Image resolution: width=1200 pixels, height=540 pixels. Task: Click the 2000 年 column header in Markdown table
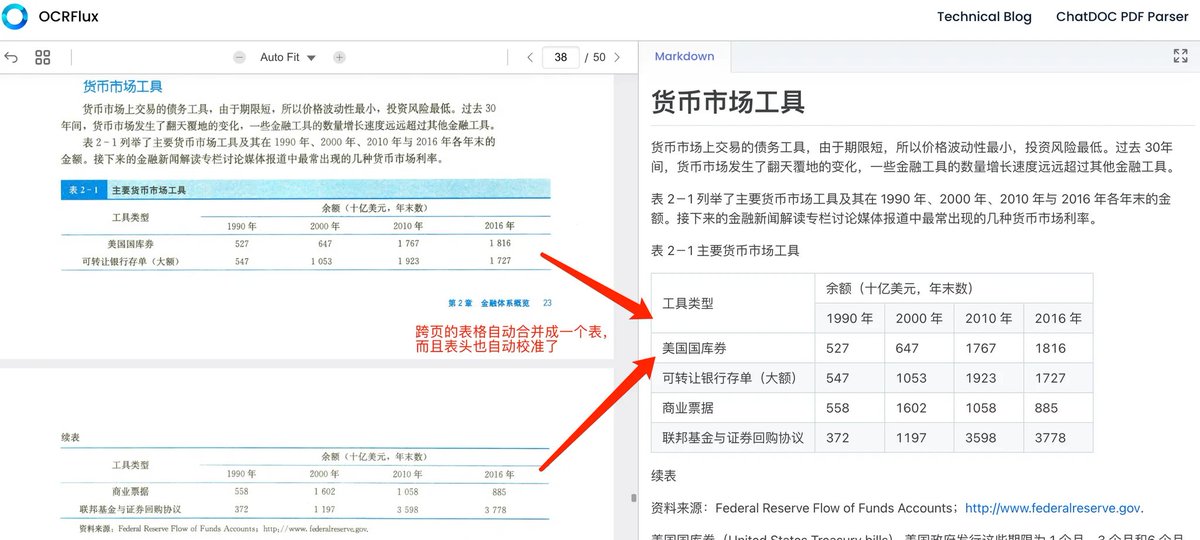(919, 319)
